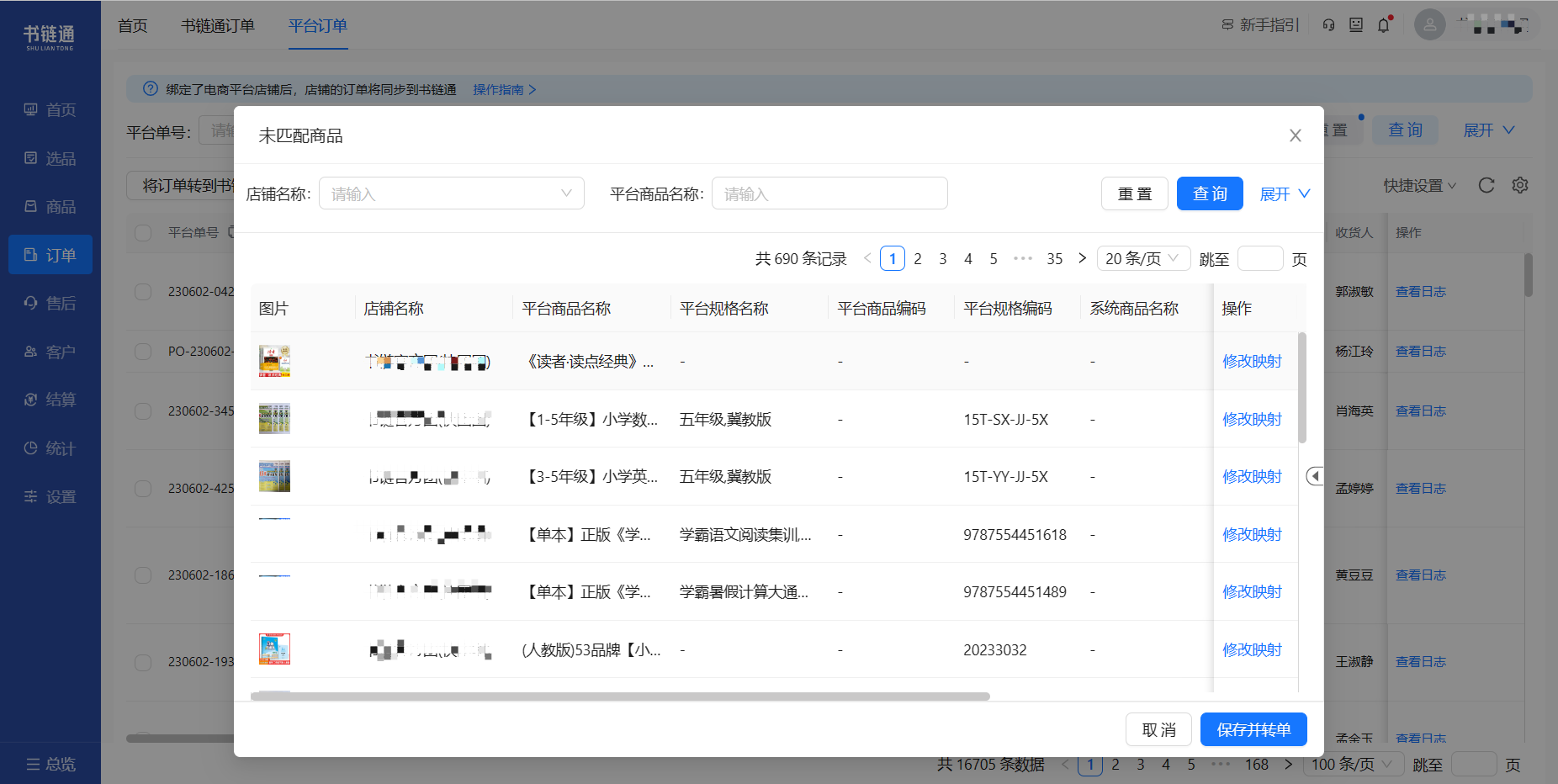This screenshot has height=784, width=1558.
Task: Go to next page in dialog pagination
Action: [1082, 258]
